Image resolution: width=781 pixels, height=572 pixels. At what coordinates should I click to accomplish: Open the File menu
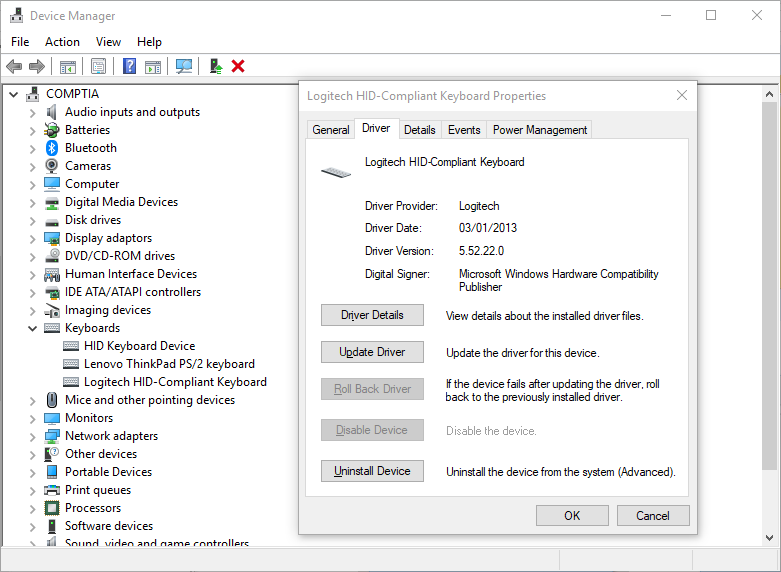pos(20,42)
